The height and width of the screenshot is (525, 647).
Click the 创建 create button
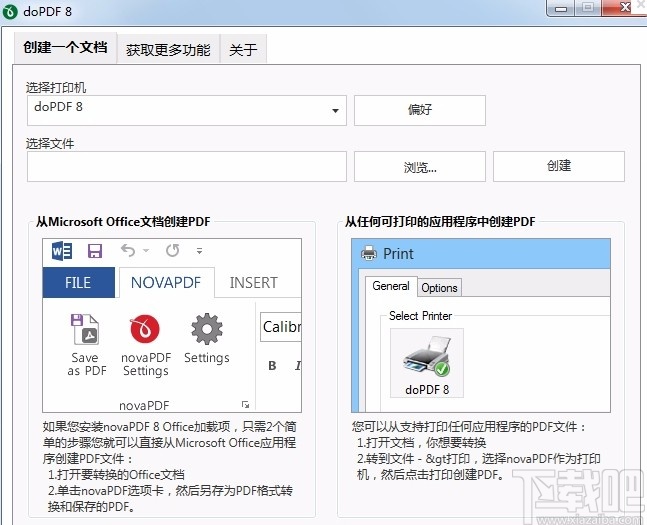pyautogui.click(x=559, y=166)
